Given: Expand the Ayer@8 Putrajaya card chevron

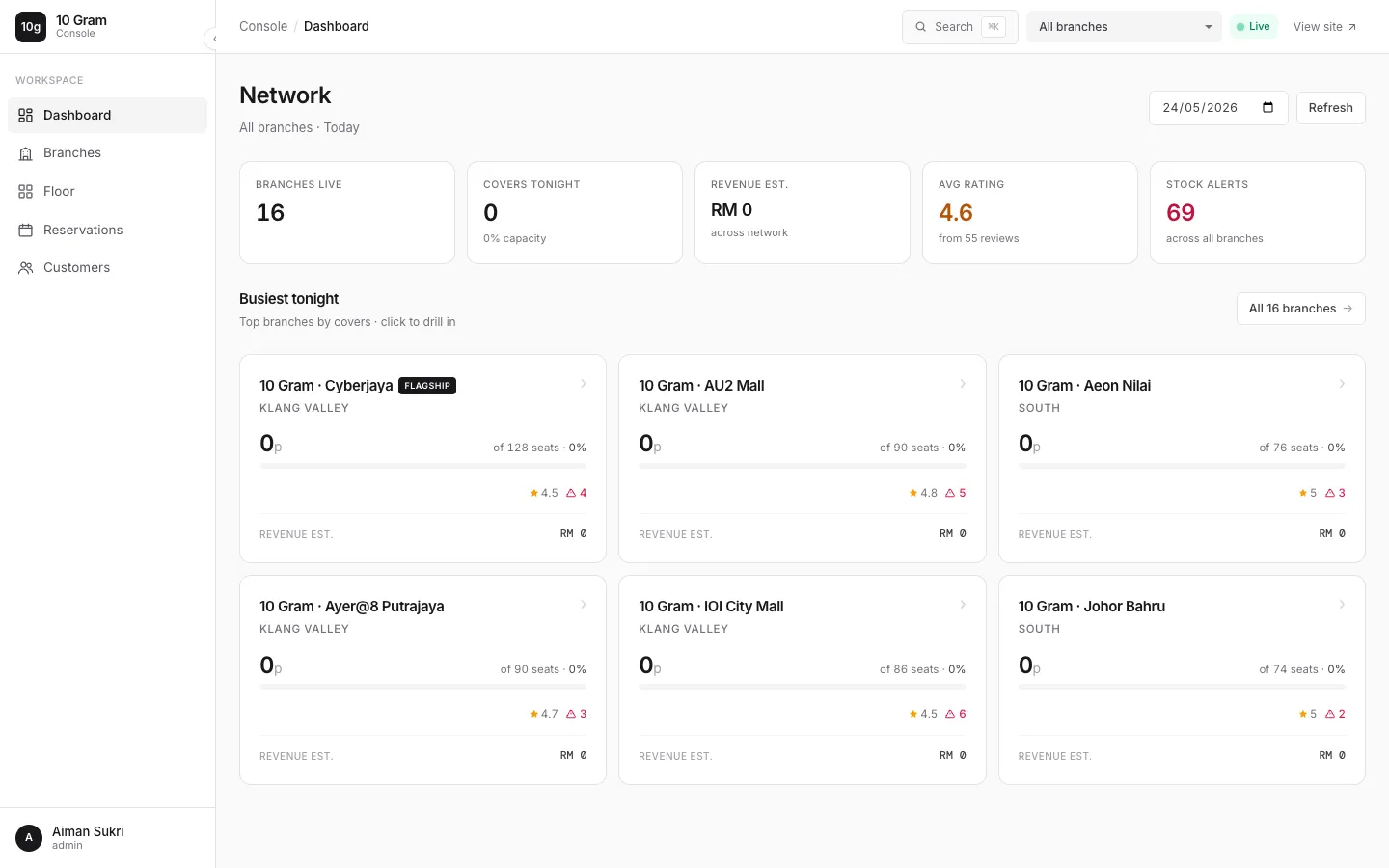Looking at the screenshot, I should pyautogui.click(x=584, y=605).
